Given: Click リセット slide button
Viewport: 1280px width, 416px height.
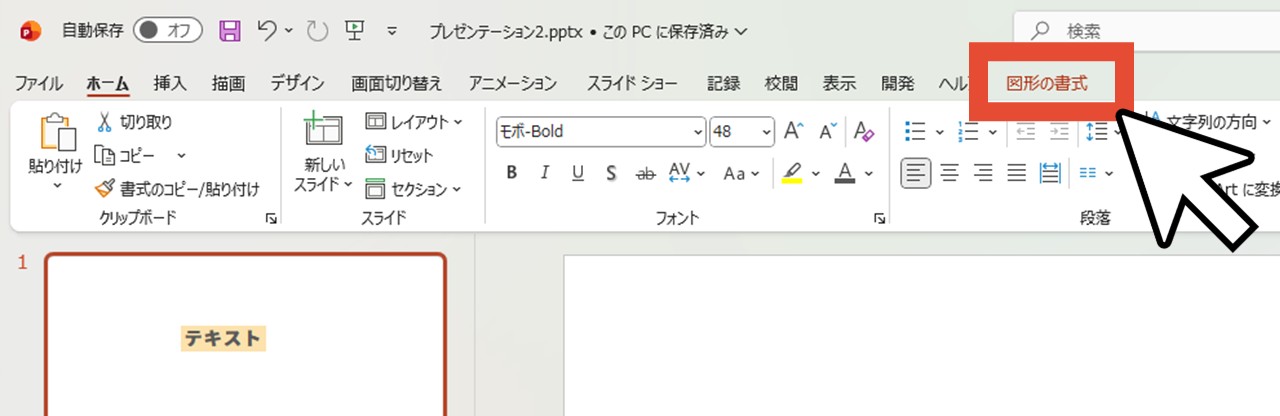Looking at the screenshot, I should point(399,155).
